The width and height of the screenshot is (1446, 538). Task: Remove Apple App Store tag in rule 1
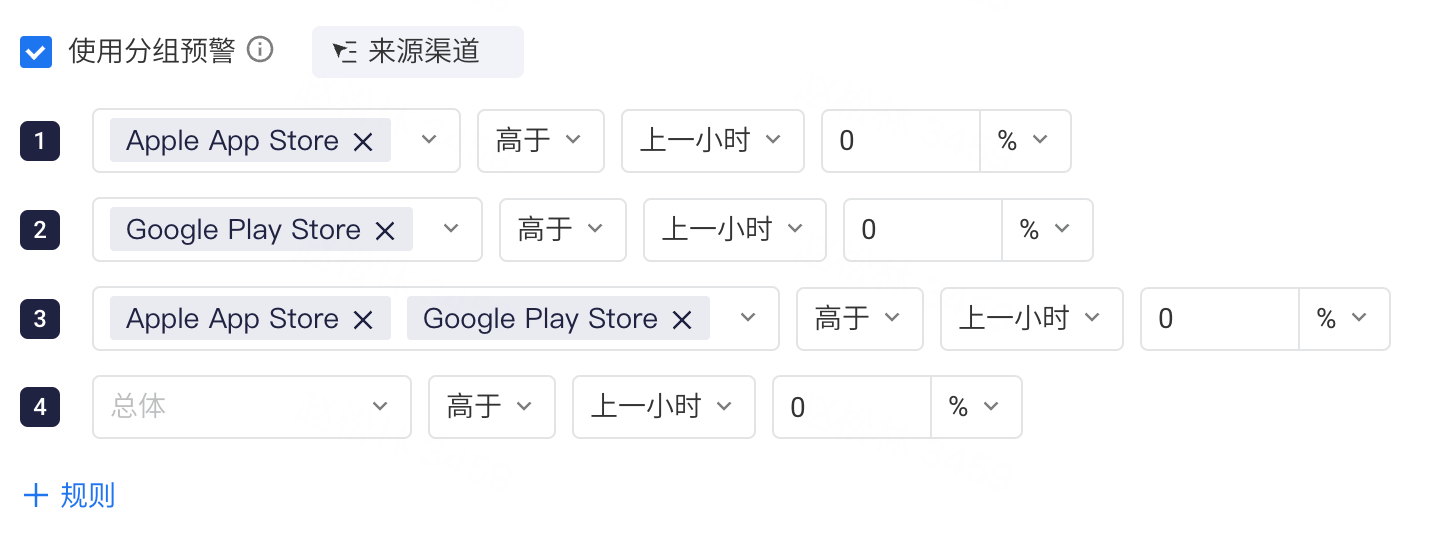[363, 142]
